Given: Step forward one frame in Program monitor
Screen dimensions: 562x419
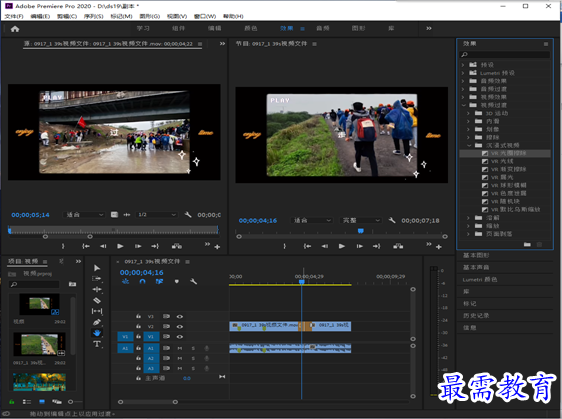Looking at the screenshot, I should tap(359, 246).
